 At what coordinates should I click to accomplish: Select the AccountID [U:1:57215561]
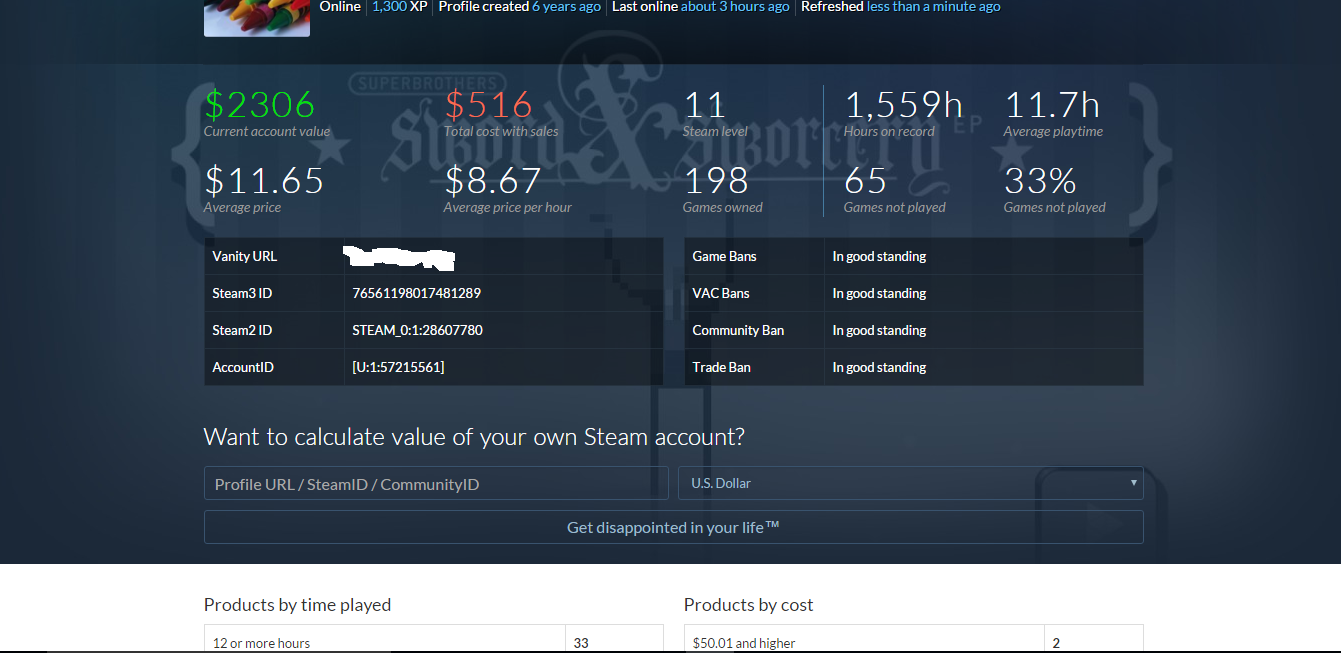click(x=398, y=367)
